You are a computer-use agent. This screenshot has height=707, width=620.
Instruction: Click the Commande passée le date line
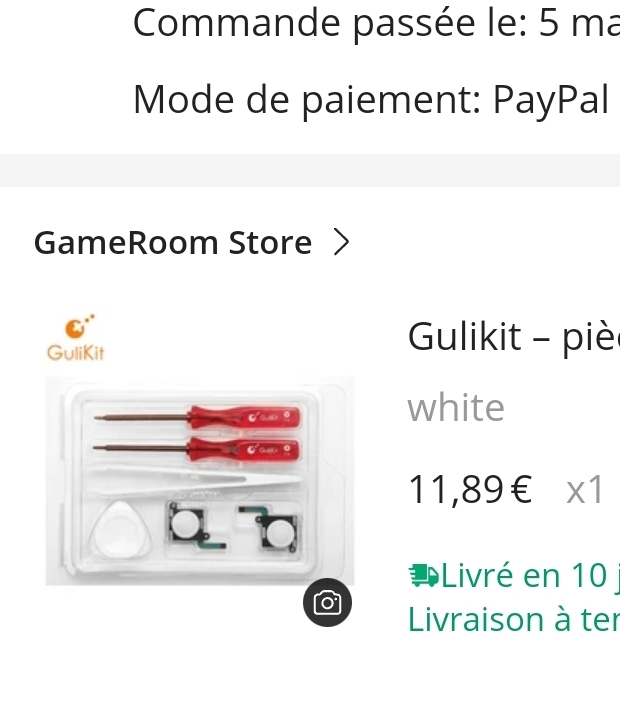pyautogui.click(x=376, y=23)
